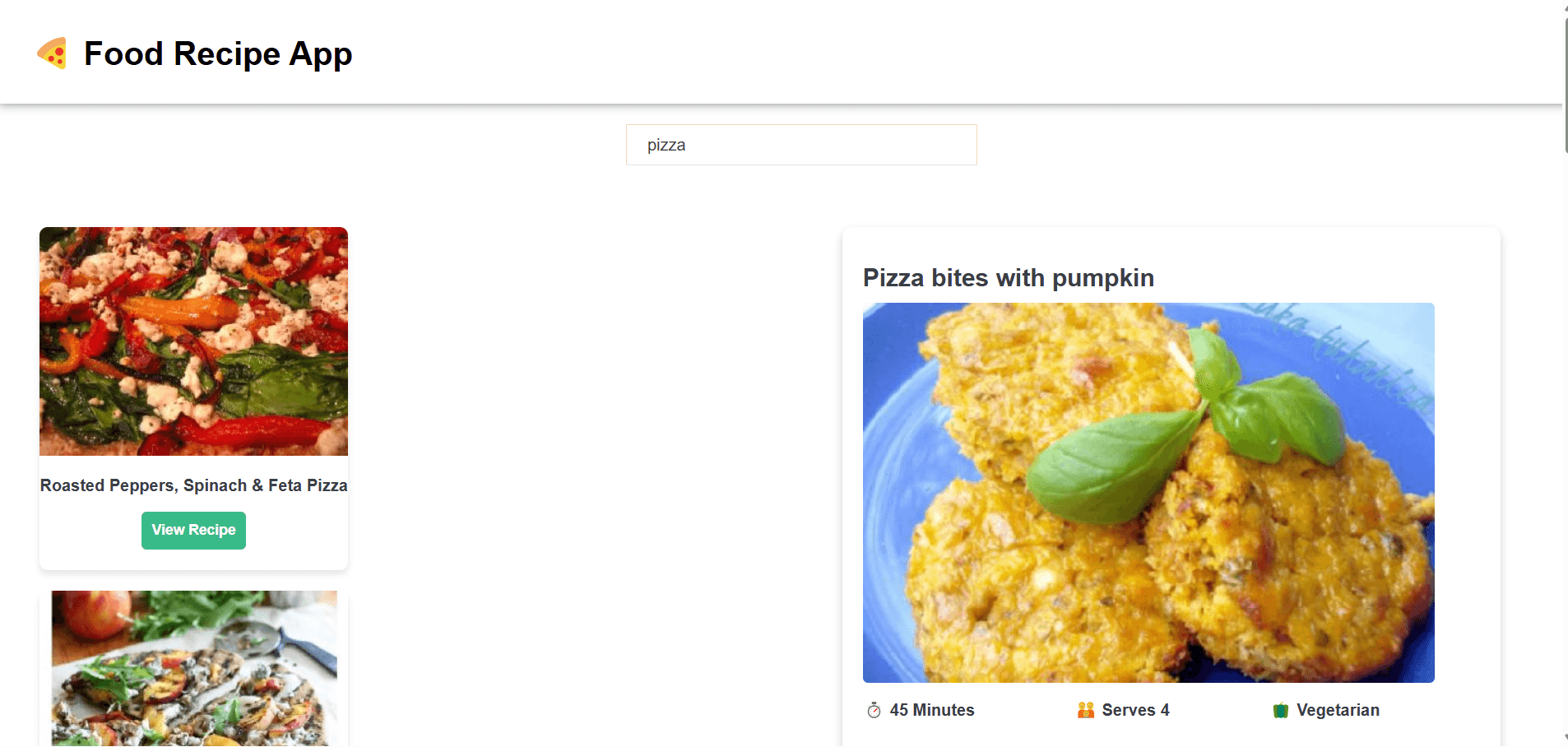Screen dimensions: 1568x747
Task: Click the Pizza bites with pumpkin heading
Action: [x=1008, y=278]
